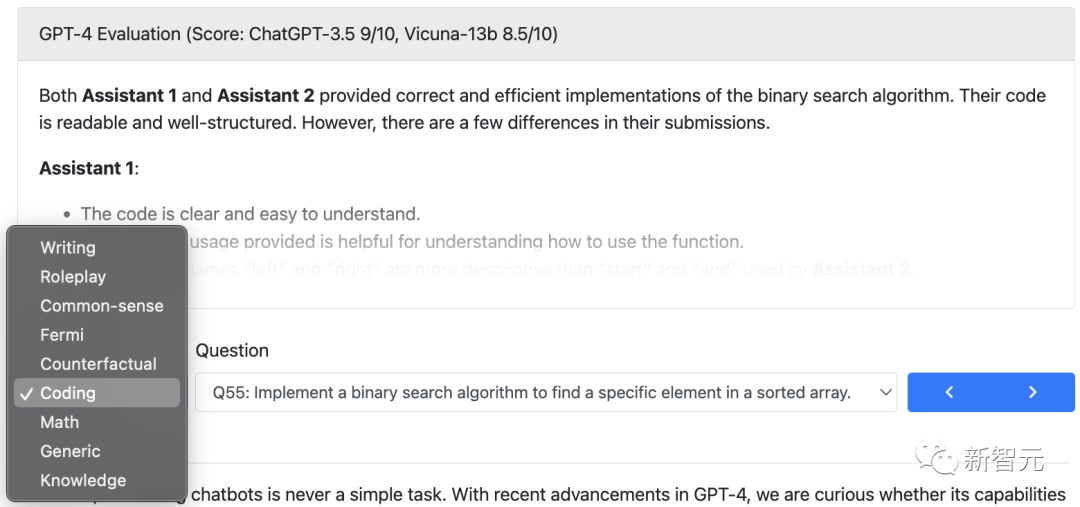This screenshot has height=507, width=1080.
Task: Go to the next question arrow
Action: coord(1033,393)
